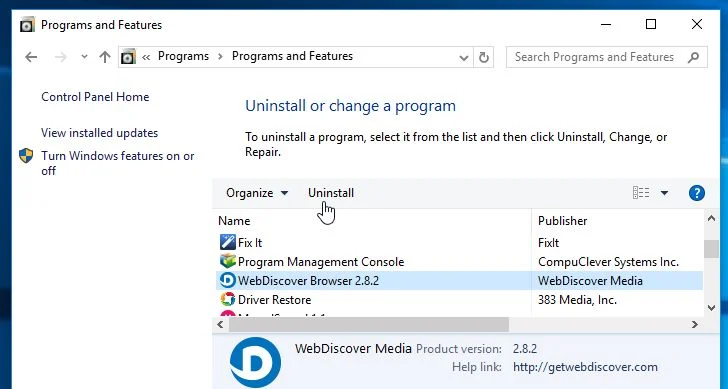Open the Organize menu
Image resolution: width=728 pixels, height=389 pixels.
pyautogui.click(x=257, y=193)
